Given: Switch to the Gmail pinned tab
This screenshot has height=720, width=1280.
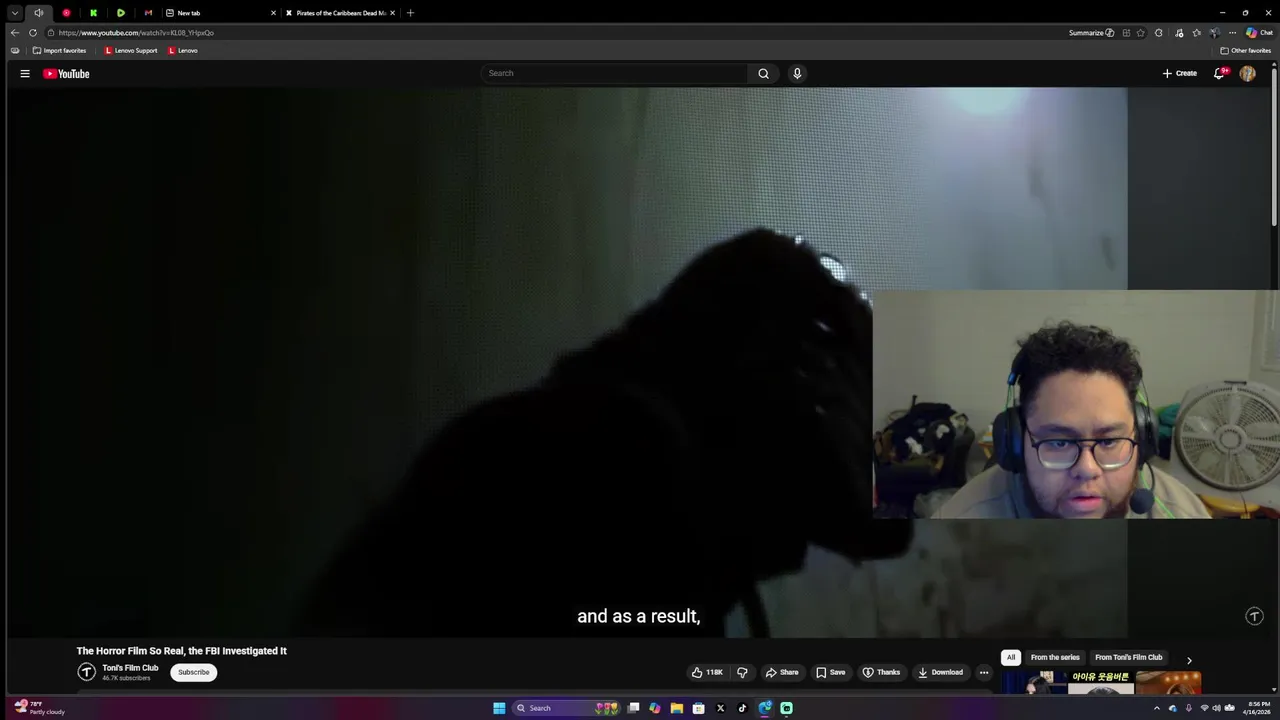Looking at the screenshot, I should coord(148,13).
